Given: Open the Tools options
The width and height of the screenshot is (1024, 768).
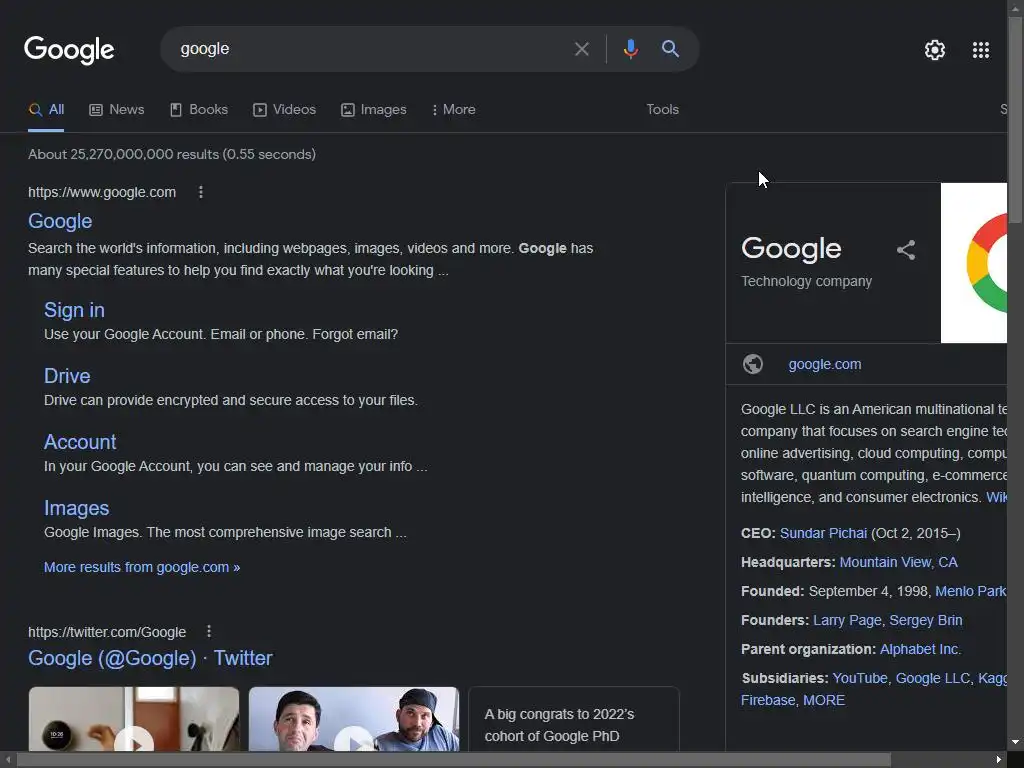Looking at the screenshot, I should point(662,110).
